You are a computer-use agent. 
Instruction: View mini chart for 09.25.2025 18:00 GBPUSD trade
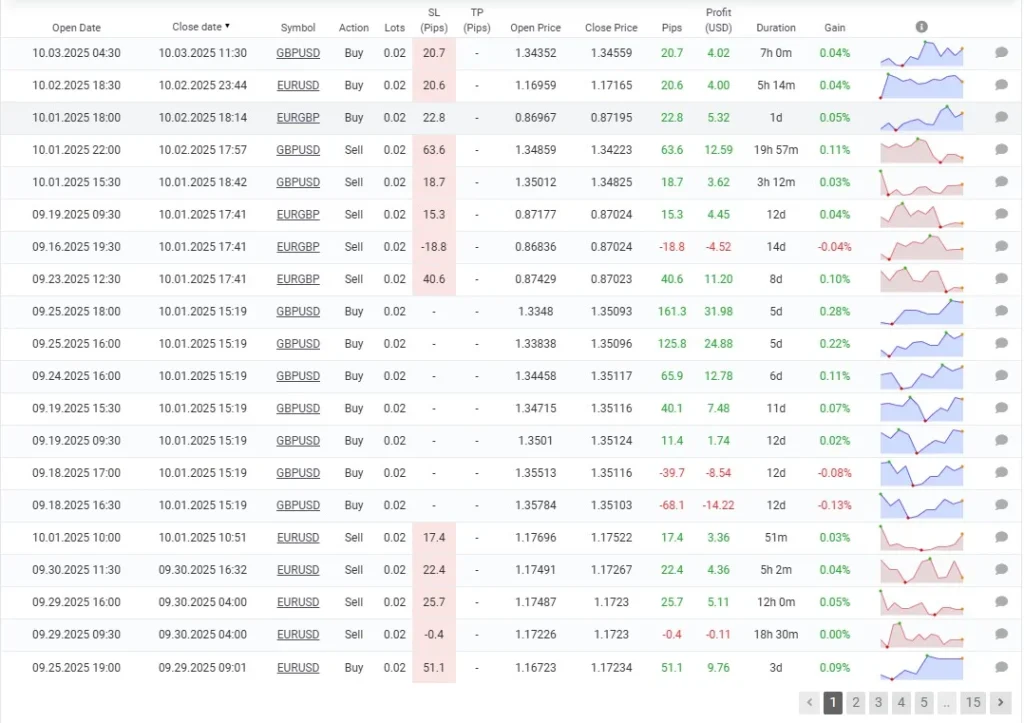(921, 312)
